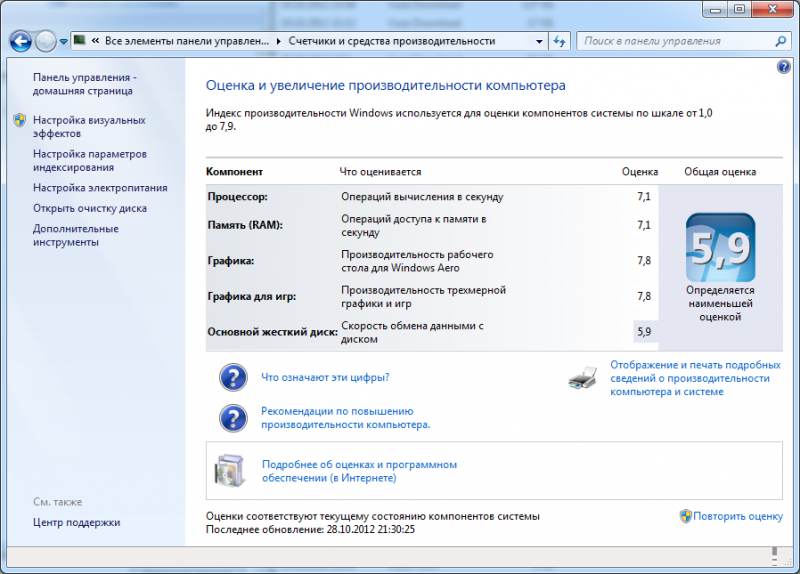Click 'Повторить оценку' to rerun assessment

[x=738, y=516]
